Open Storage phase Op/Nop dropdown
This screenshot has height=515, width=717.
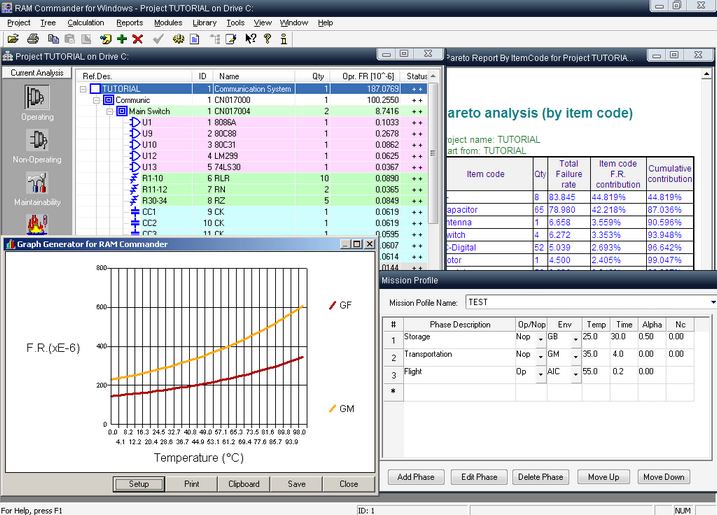540,340
